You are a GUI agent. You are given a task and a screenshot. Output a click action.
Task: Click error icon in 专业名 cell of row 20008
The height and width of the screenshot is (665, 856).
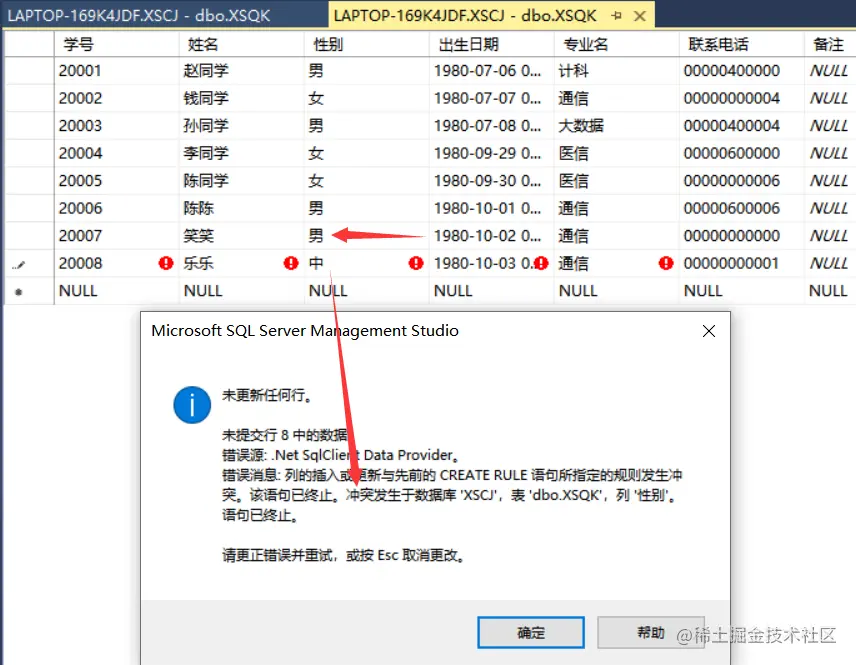point(666,263)
